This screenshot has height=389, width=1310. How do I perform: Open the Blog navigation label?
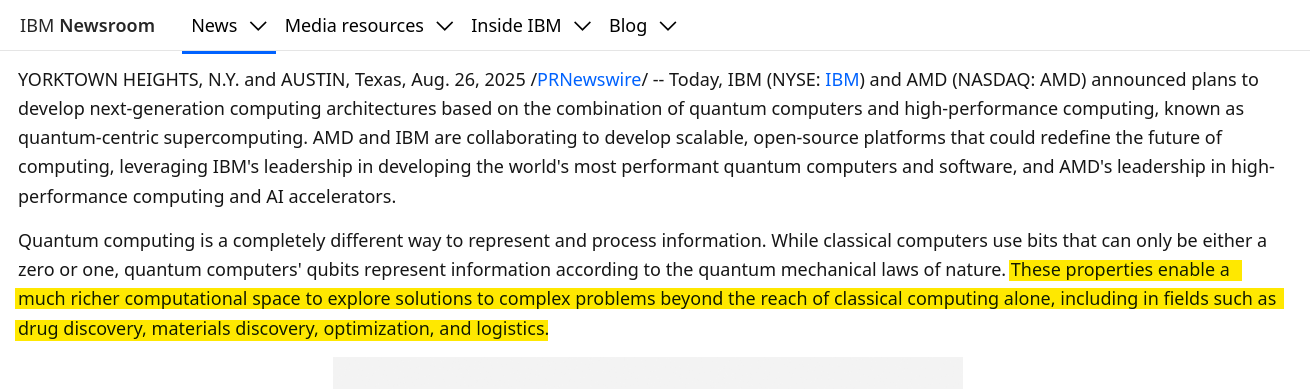(x=628, y=26)
